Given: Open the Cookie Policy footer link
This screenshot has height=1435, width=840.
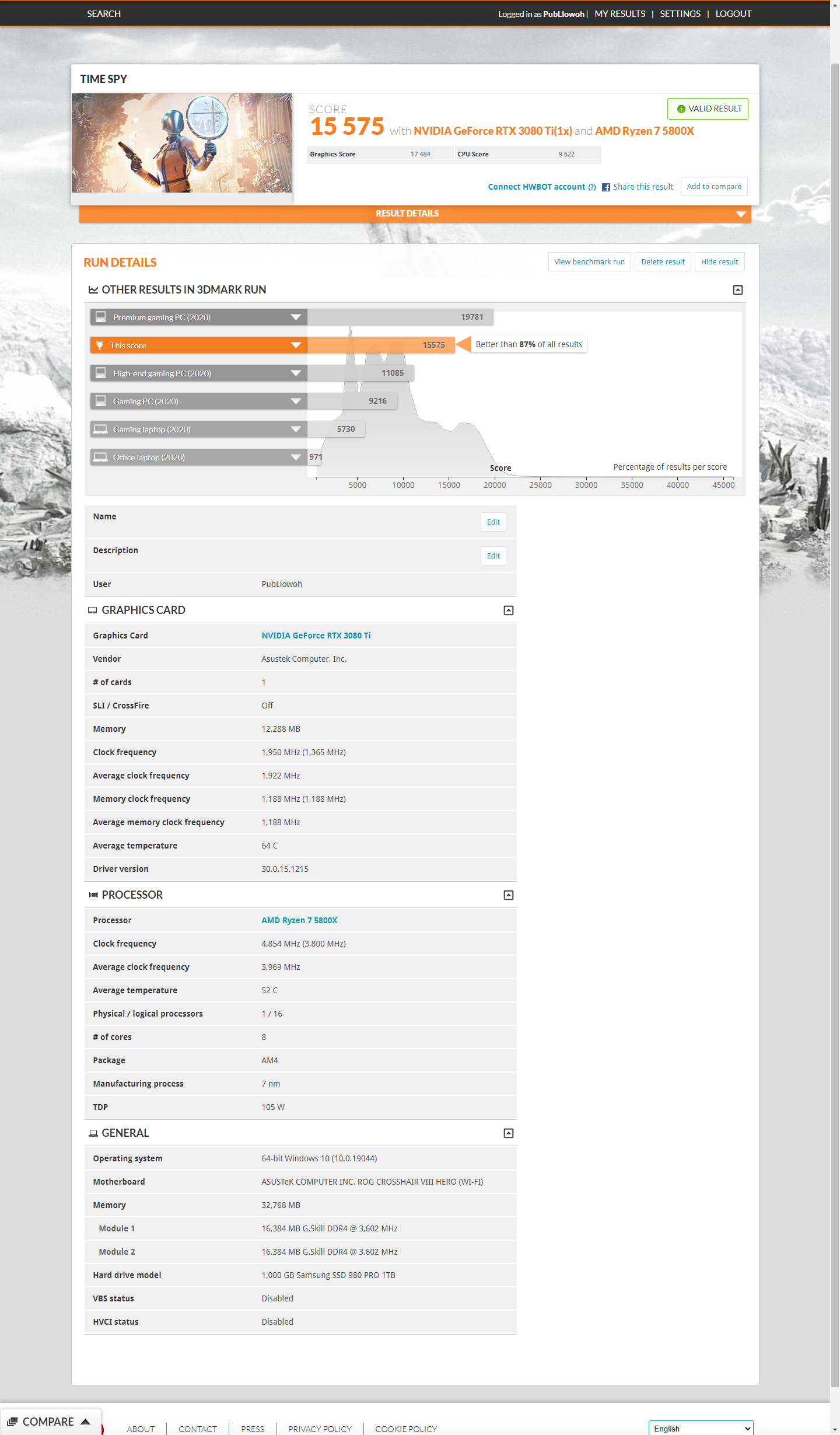Looking at the screenshot, I should 406,1429.
